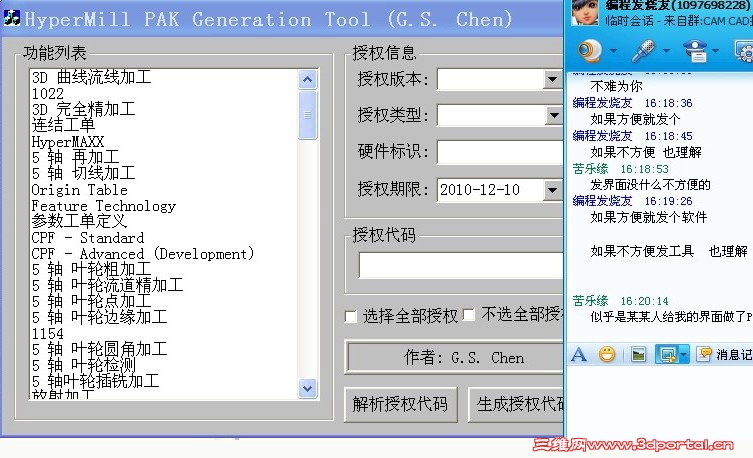Open the webcam video call icon in chat

tap(589, 50)
